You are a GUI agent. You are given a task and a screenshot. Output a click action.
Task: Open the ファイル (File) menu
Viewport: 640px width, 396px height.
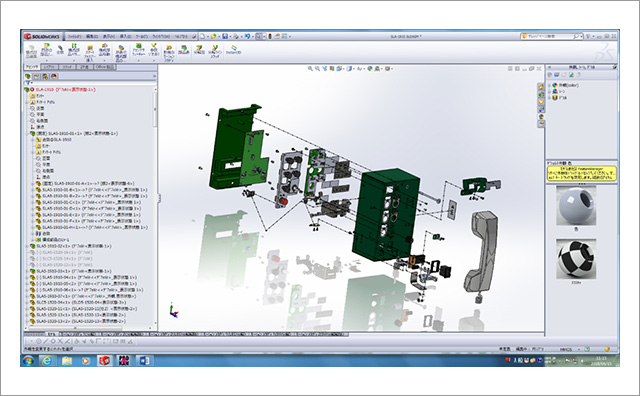[74, 36]
